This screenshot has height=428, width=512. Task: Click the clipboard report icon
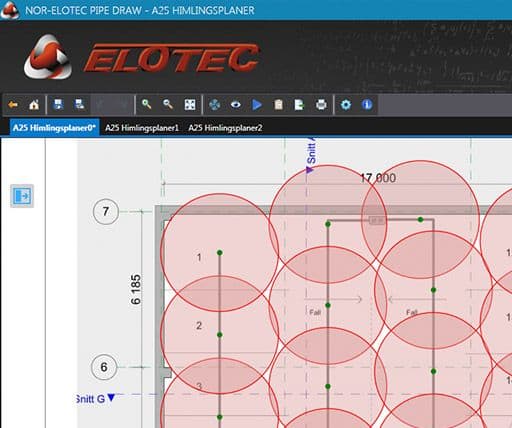[278, 105]
